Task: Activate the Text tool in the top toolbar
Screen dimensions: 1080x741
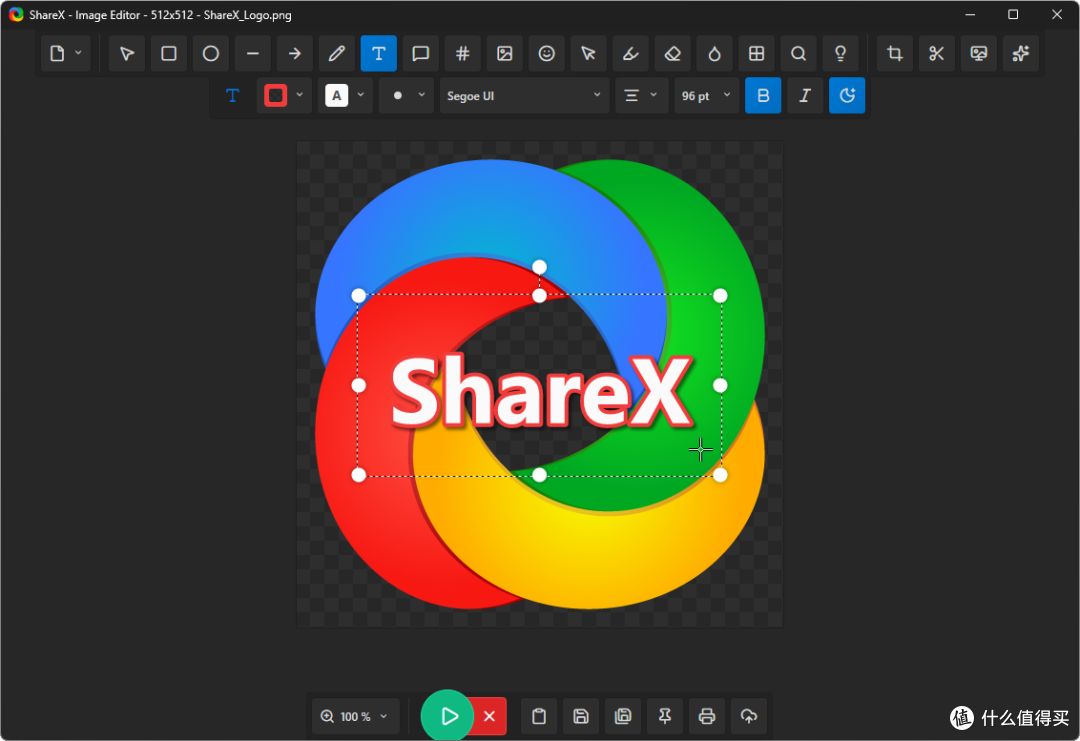Action: [x=379, y=54]
